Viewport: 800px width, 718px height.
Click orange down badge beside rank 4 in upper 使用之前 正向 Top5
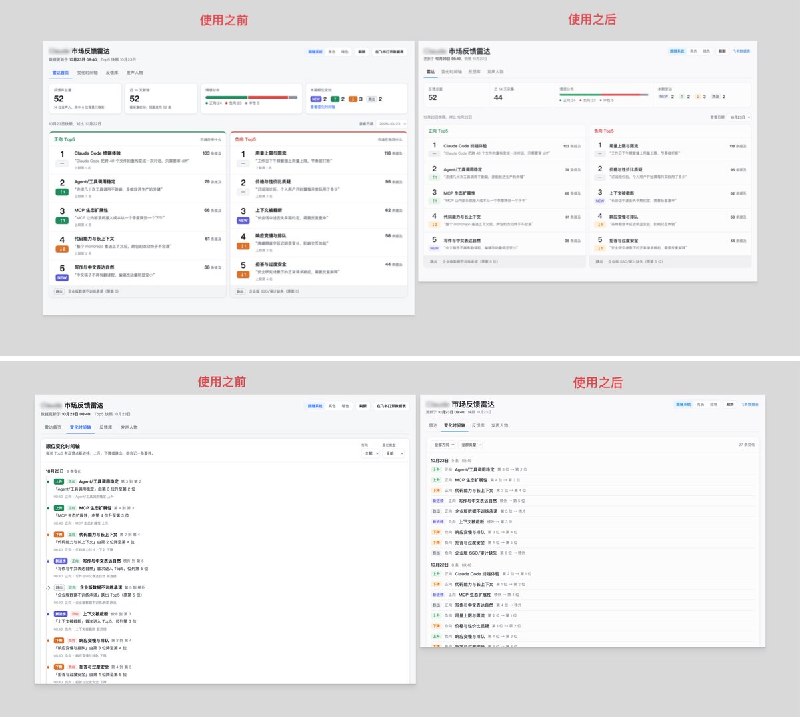point(62,249)
